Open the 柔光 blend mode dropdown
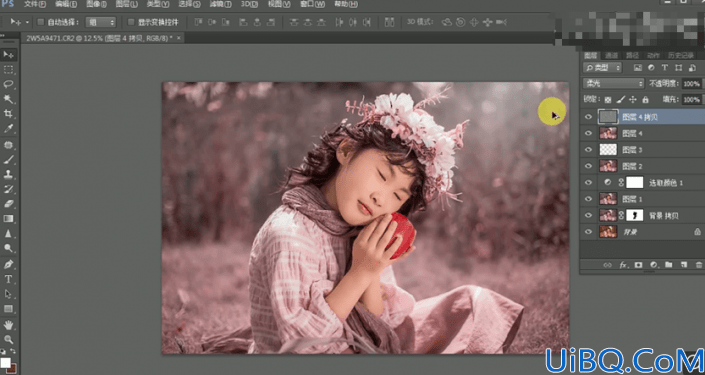The width and height of the screenshot is (705, 375). tap(613, 84)
